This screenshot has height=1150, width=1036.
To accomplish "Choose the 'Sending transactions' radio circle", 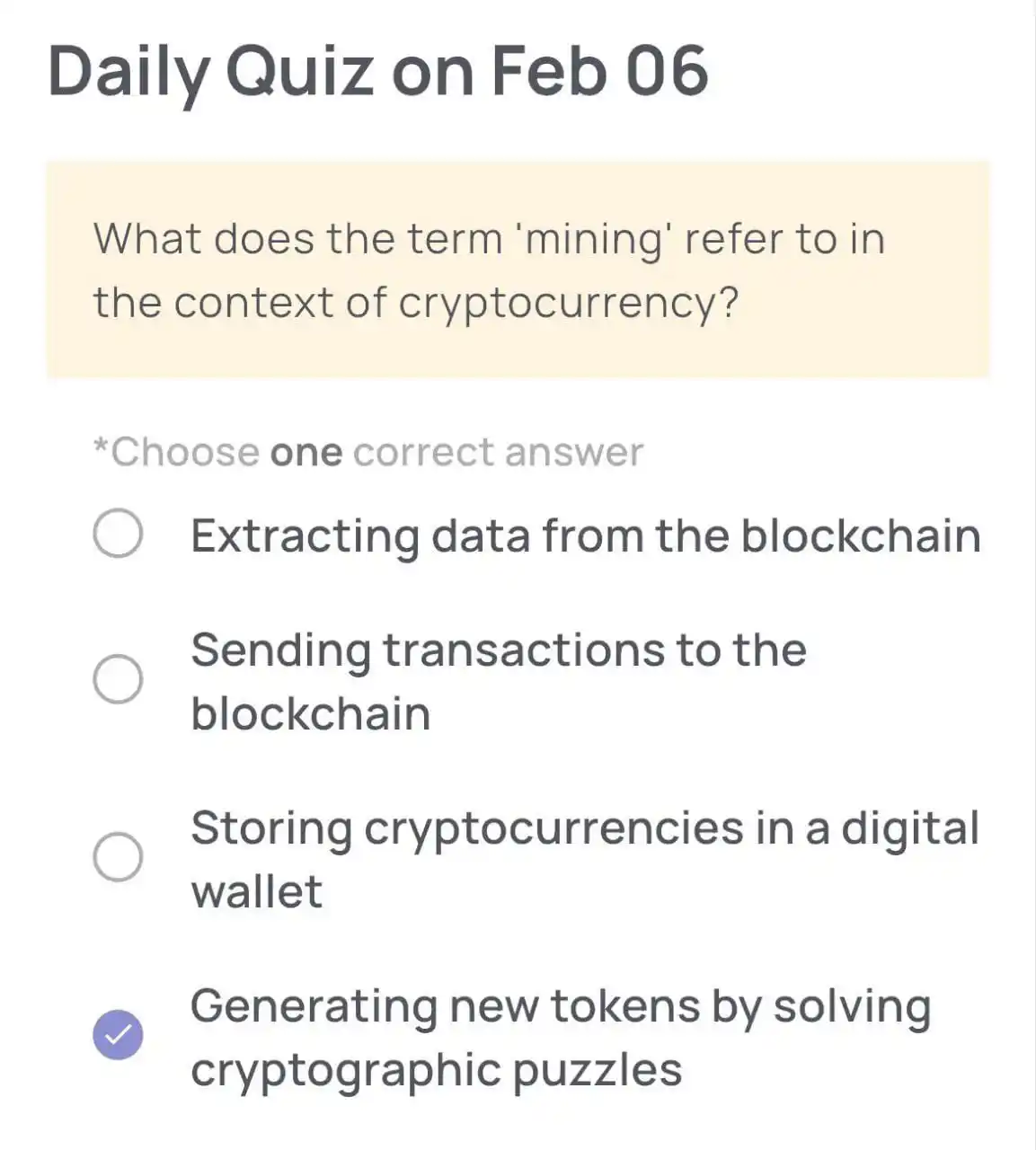I will coord(118,679).
